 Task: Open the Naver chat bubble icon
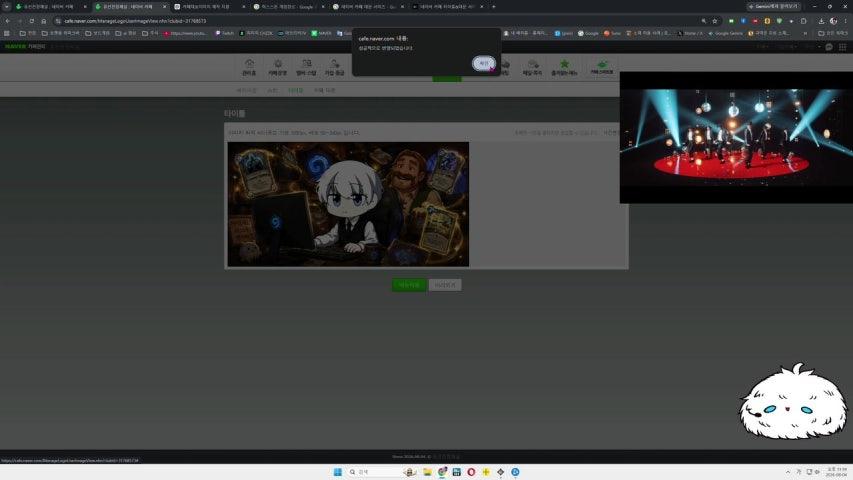click(829, 47)
